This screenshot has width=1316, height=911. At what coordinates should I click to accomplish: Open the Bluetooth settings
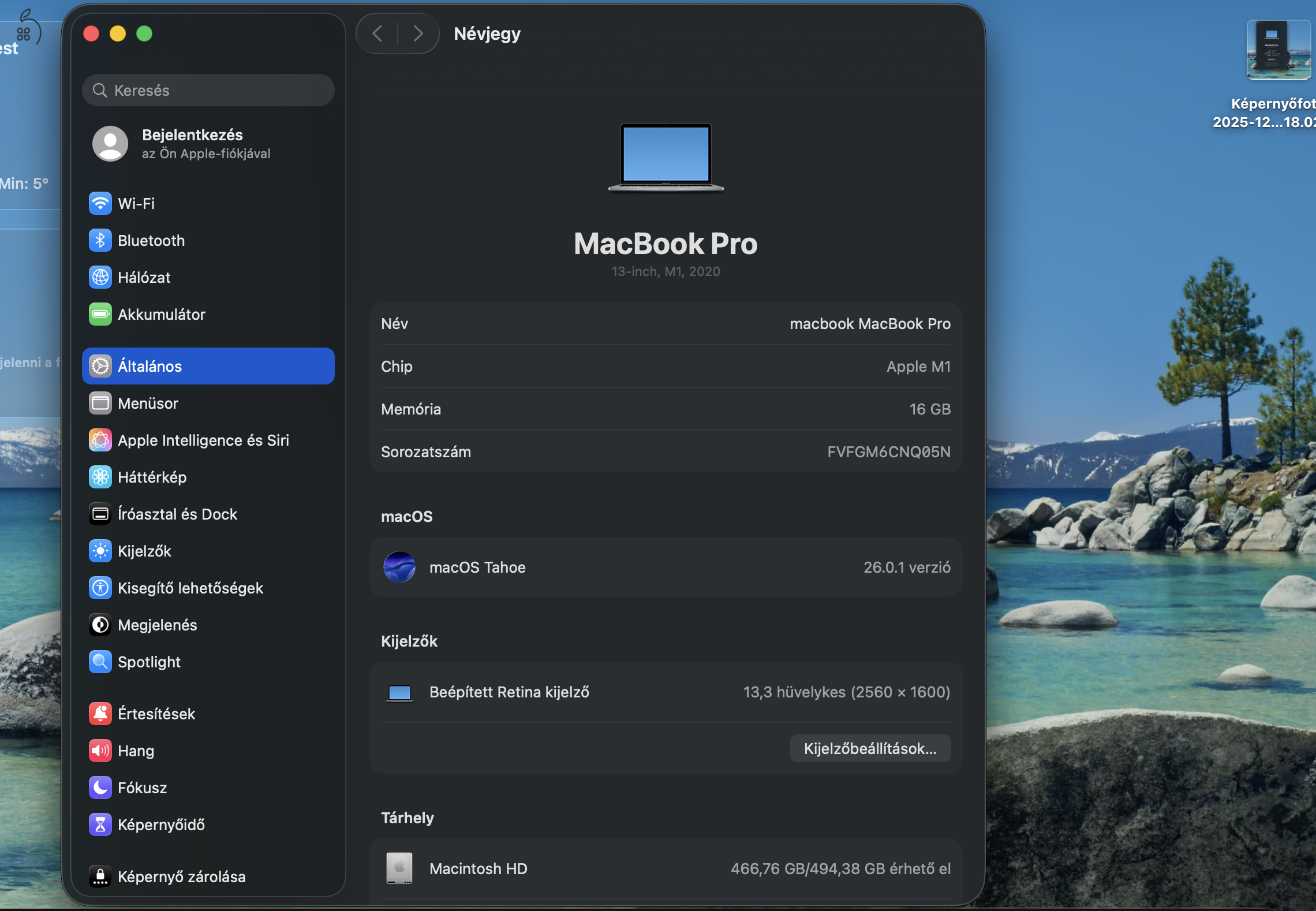click(x=151, y=240)
